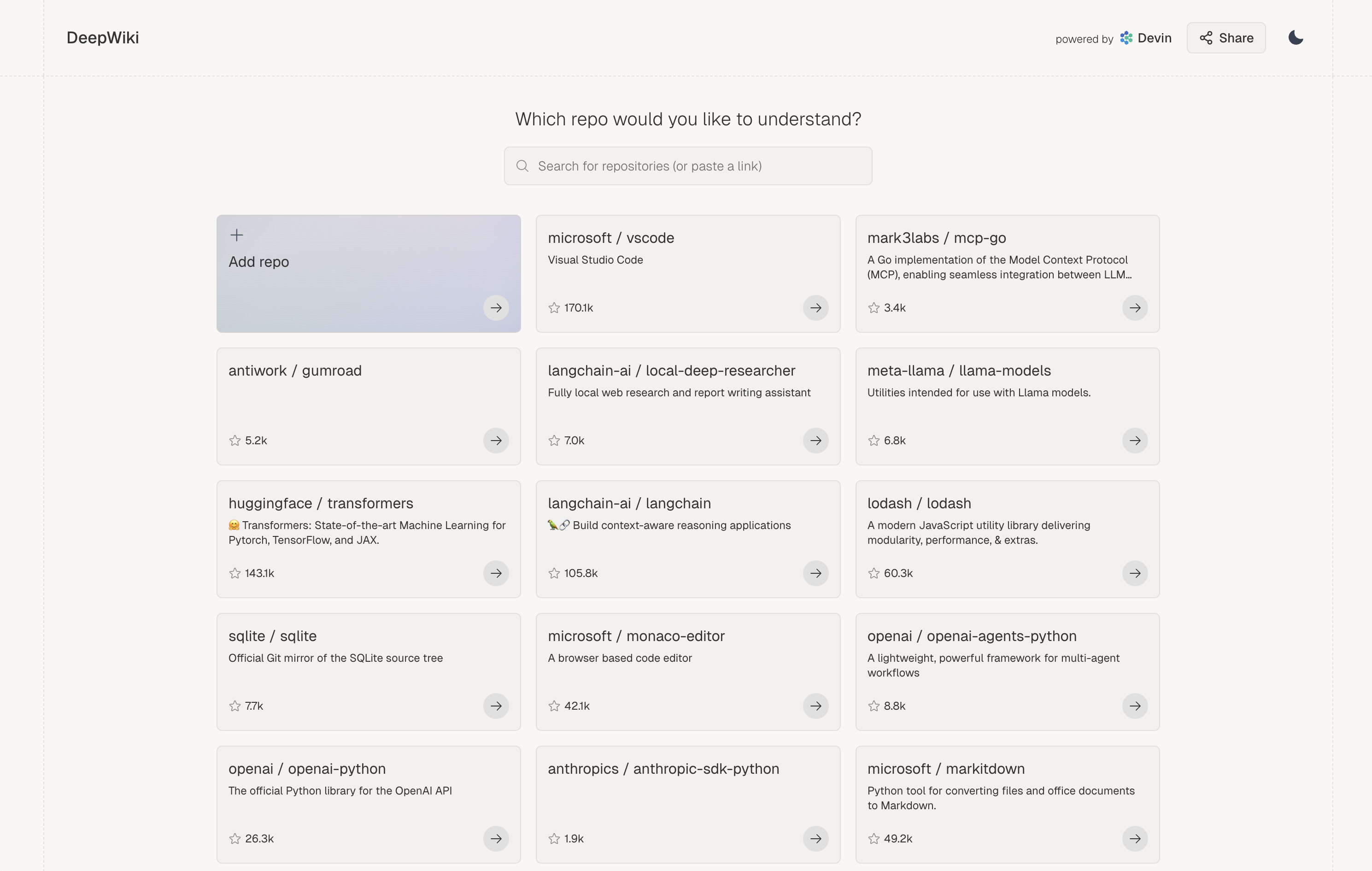
Task: Click arrow icon on mark3labs / mcp-go card
Action: coord(1135,308)
